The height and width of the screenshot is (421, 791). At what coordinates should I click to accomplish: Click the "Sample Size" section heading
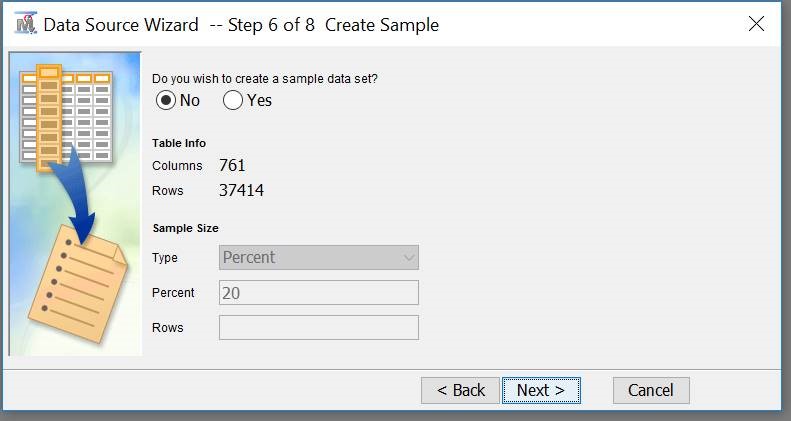[185, 228]
